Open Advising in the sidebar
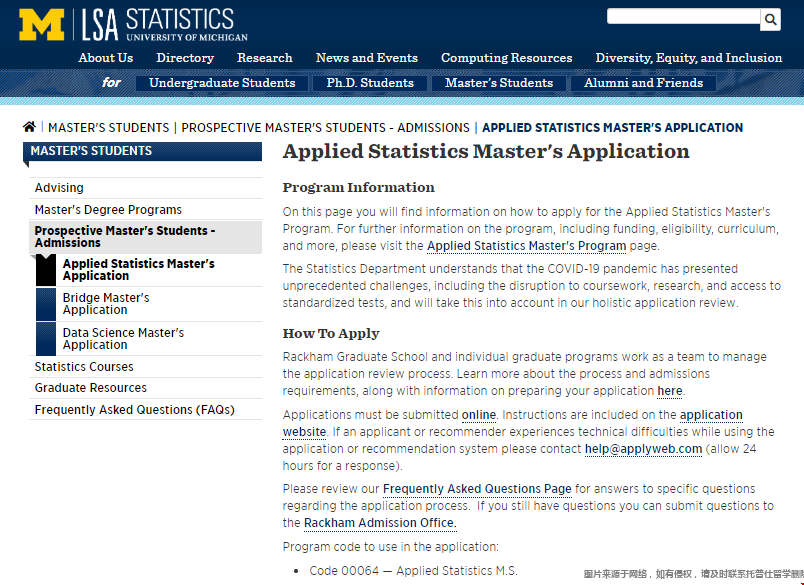Image resolution: width=804 pixels, height=585 pixels. tap(59, 188)
